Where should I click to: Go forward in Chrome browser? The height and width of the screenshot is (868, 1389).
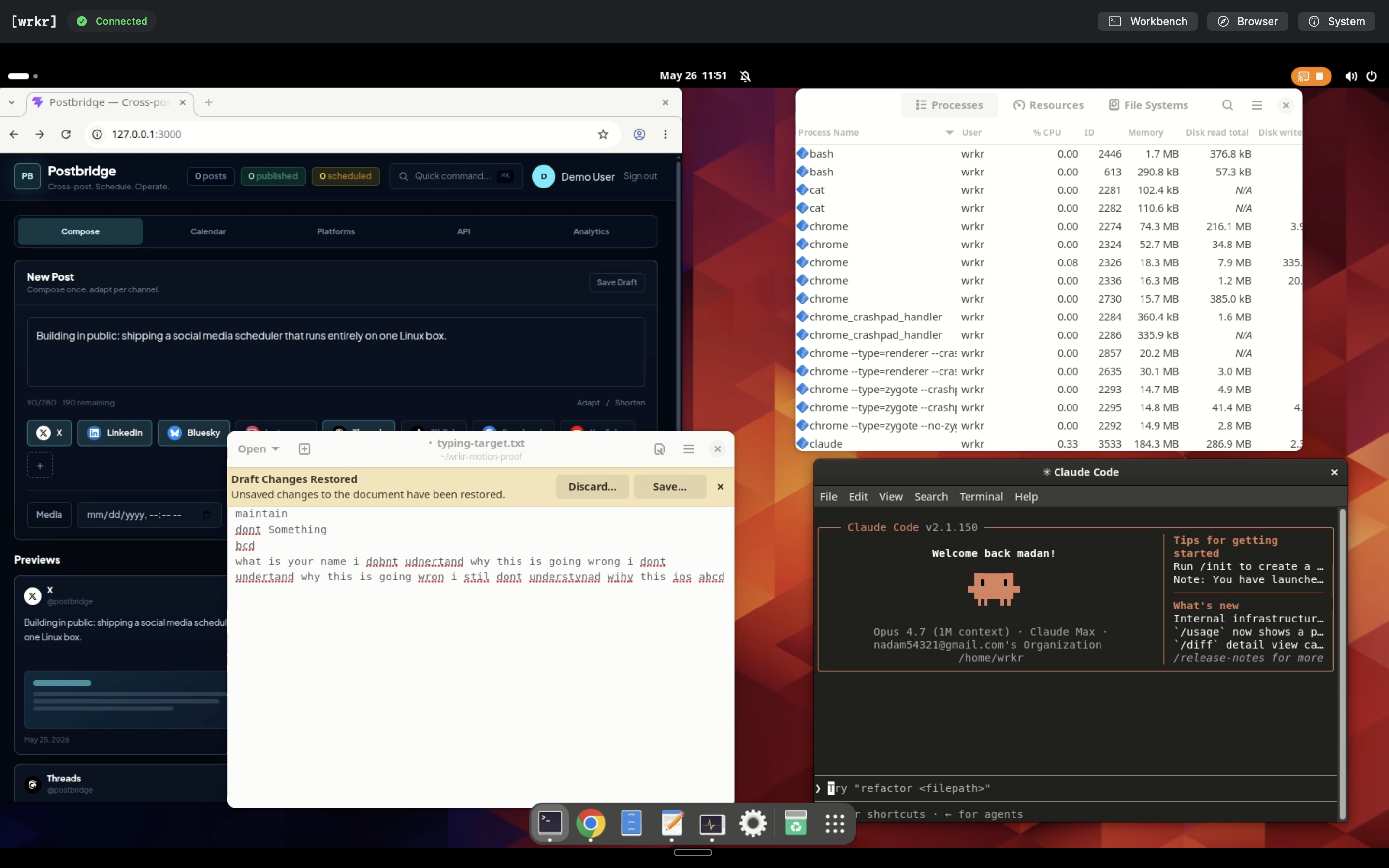click(x=40, y=134)
